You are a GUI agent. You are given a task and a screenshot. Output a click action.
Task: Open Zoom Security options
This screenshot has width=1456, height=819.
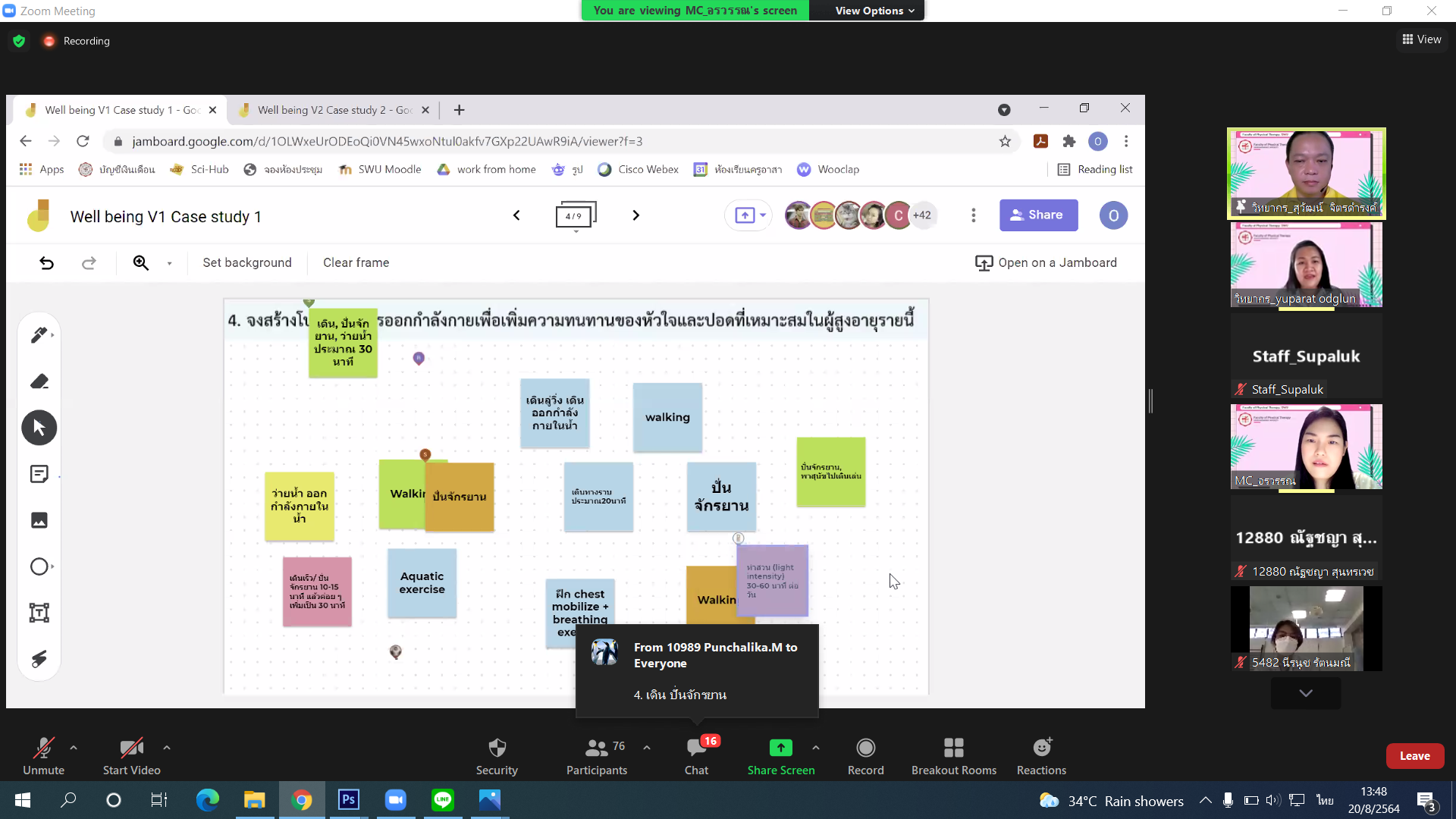click(x=497, y=756)
